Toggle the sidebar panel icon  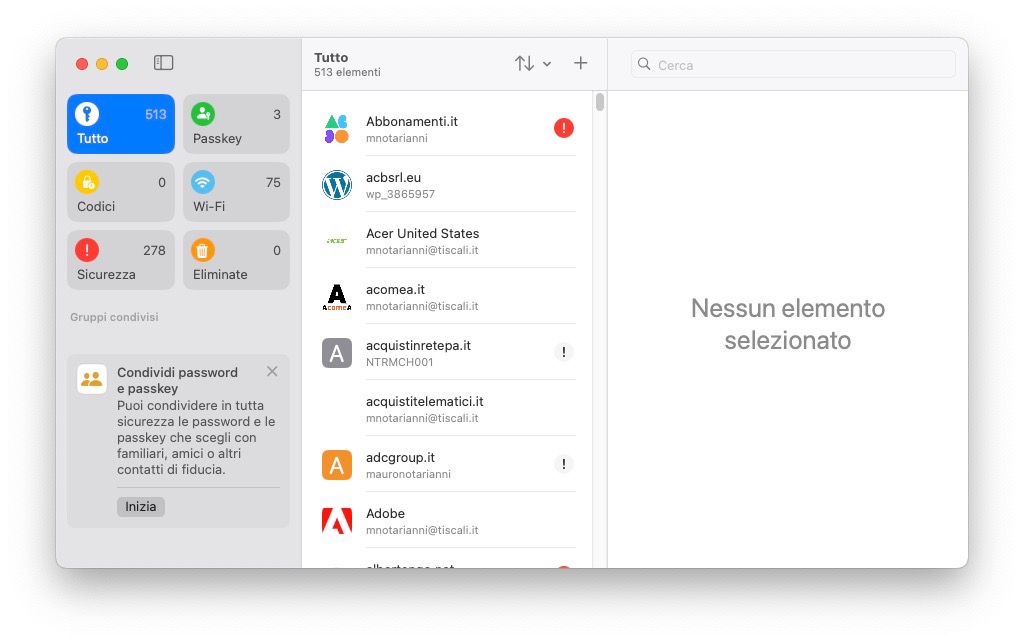163,63
